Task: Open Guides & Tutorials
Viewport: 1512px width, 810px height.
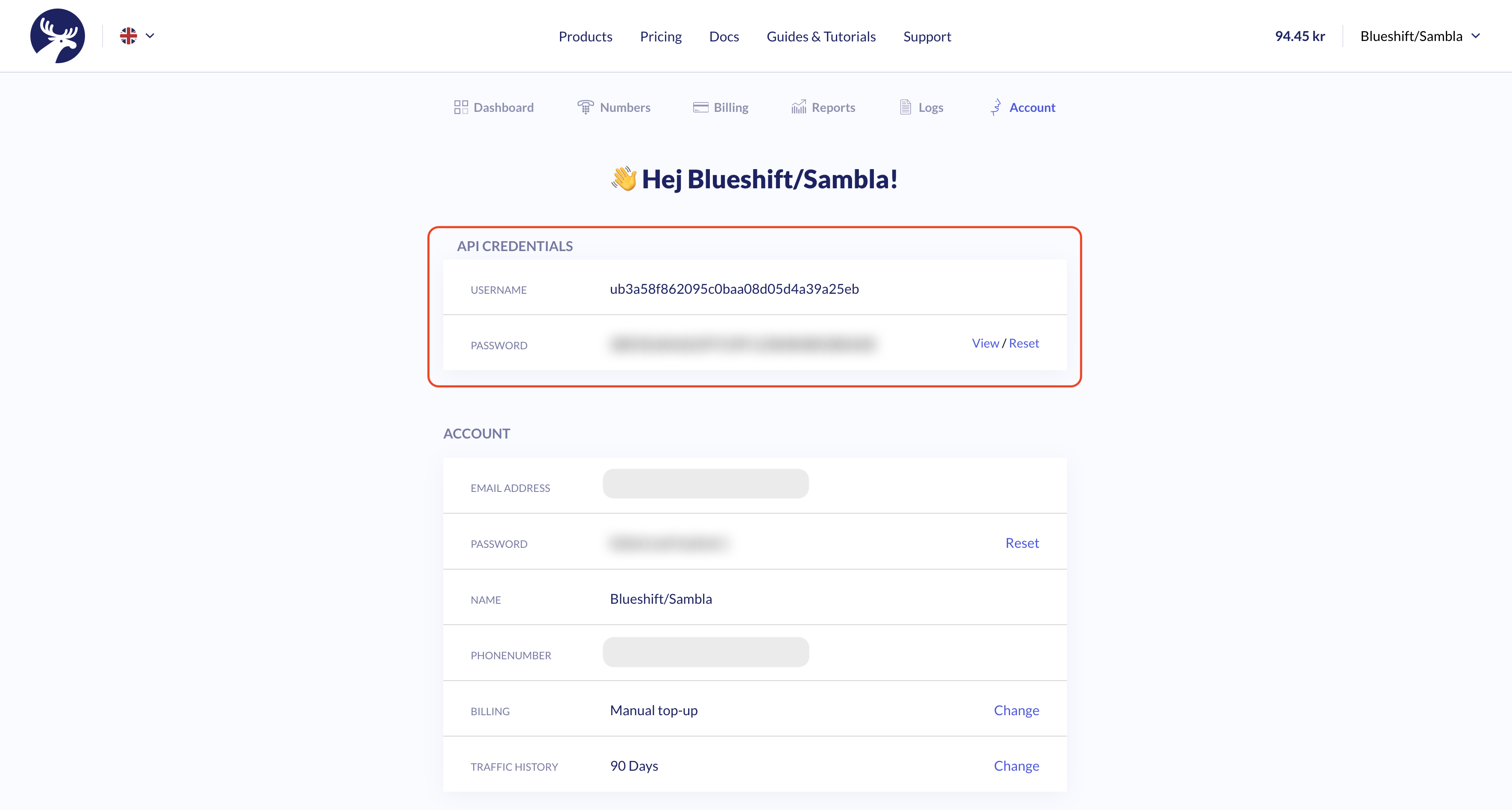Action: click(820, 36)
